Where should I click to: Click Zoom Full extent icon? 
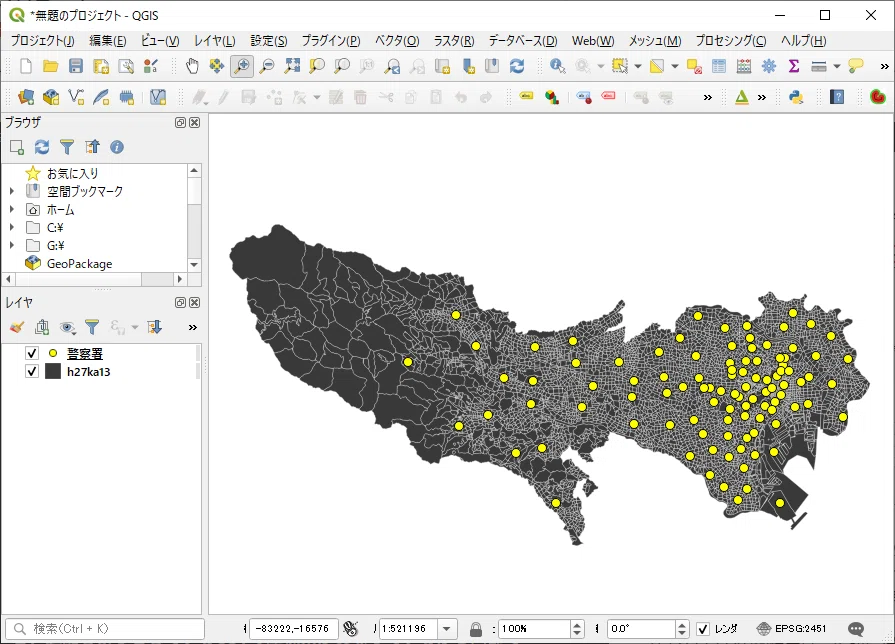tap(292, 66)
